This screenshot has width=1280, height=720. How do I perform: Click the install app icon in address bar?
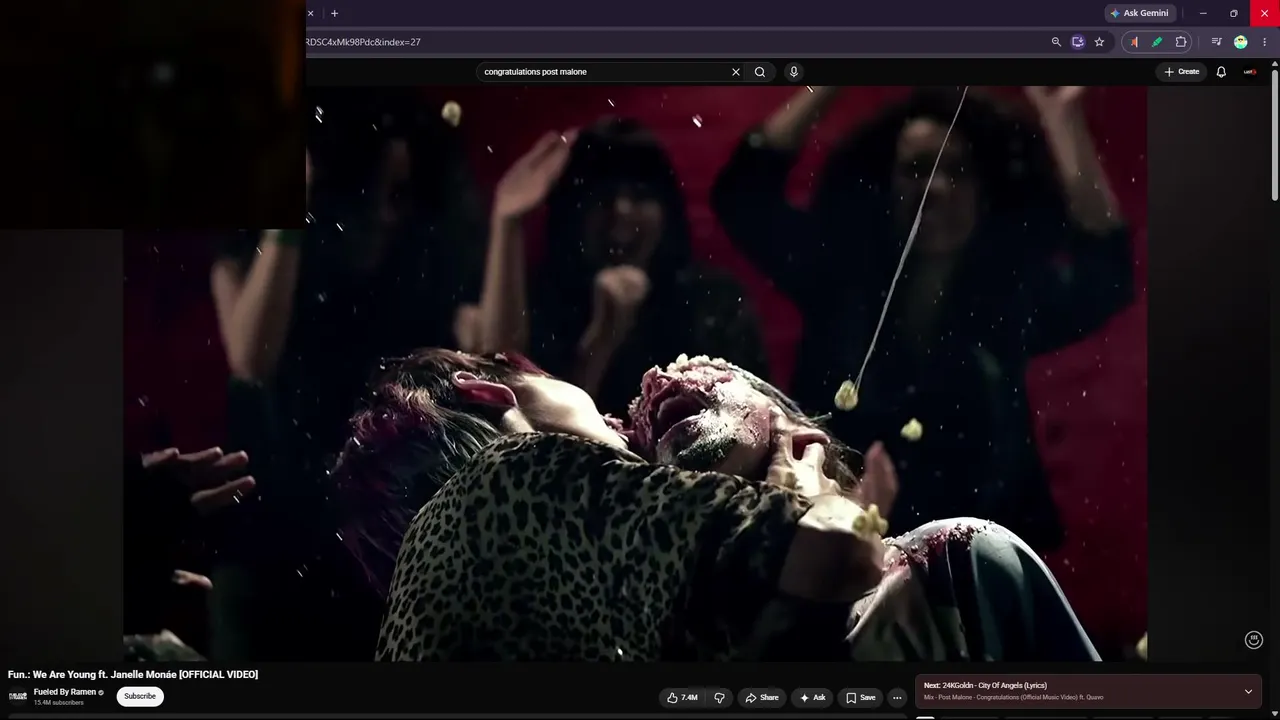coord(1078,42)
